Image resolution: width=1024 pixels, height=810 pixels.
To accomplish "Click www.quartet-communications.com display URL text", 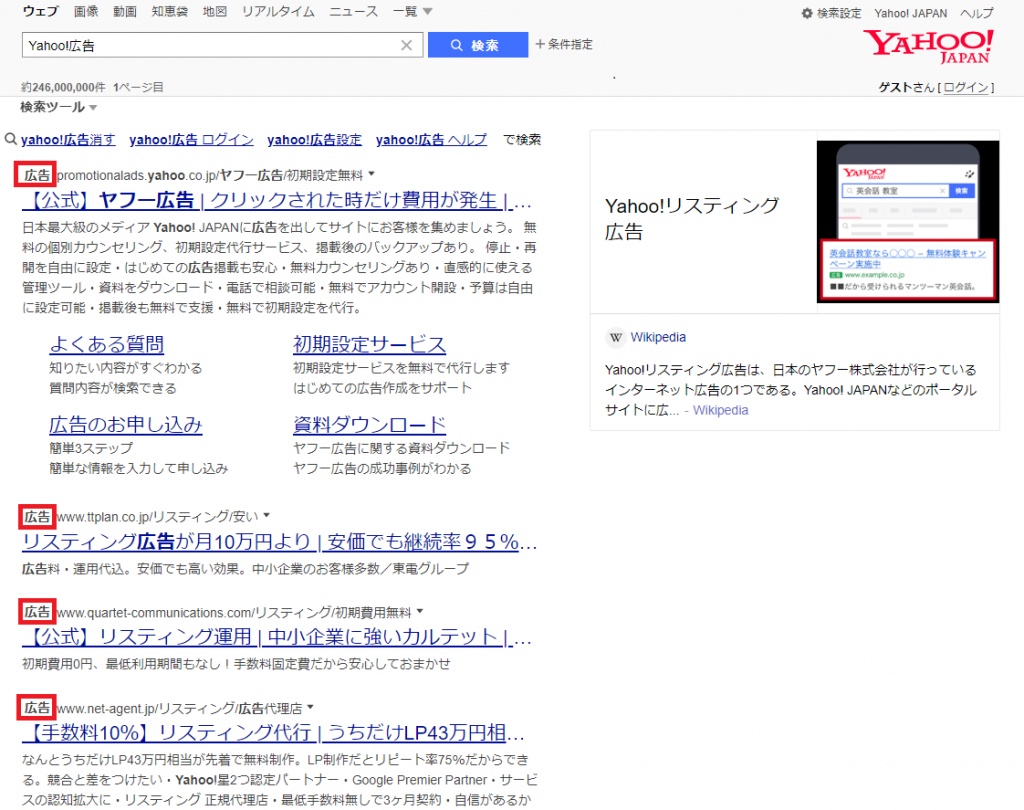I will coord(234,613).
